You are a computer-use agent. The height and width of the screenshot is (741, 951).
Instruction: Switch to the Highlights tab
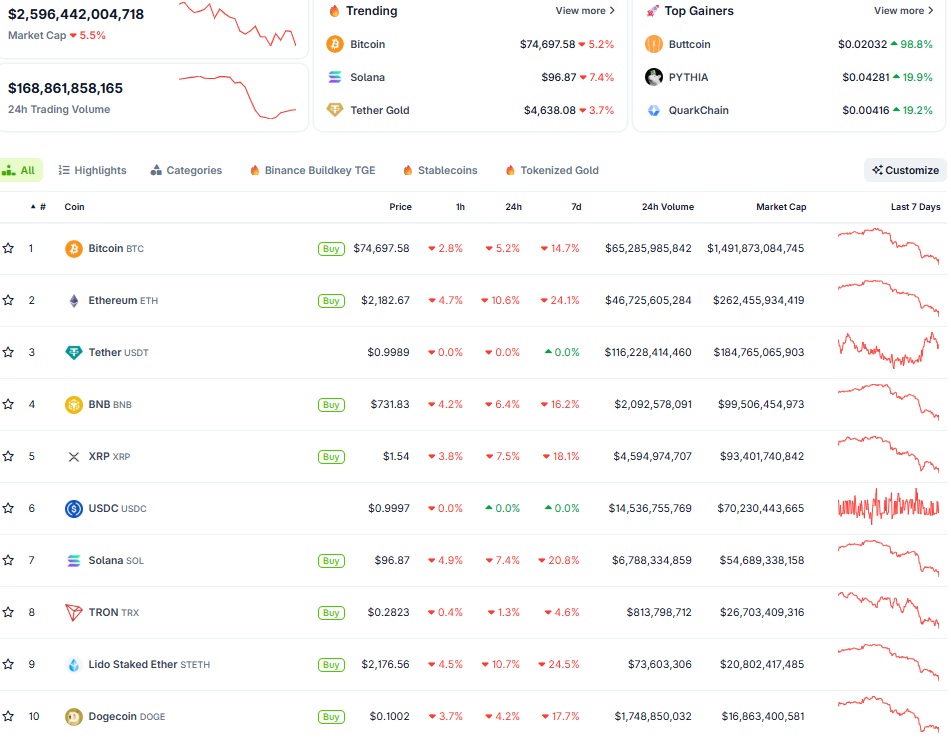pyautogui.click(x=92, y=170)
